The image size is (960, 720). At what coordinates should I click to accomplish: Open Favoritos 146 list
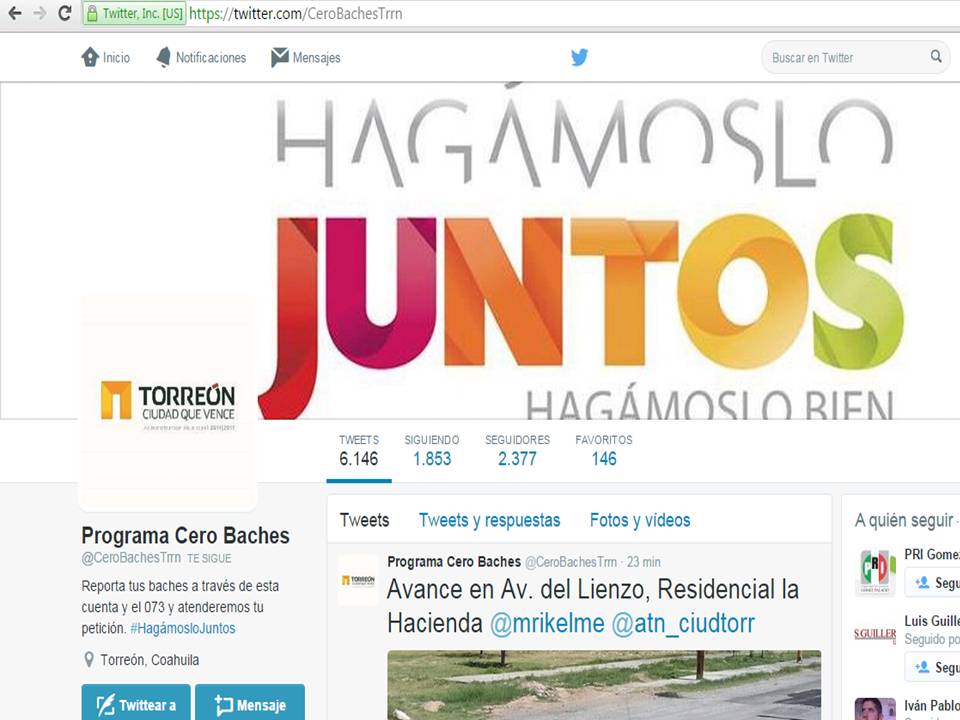[x=604, y=451]
